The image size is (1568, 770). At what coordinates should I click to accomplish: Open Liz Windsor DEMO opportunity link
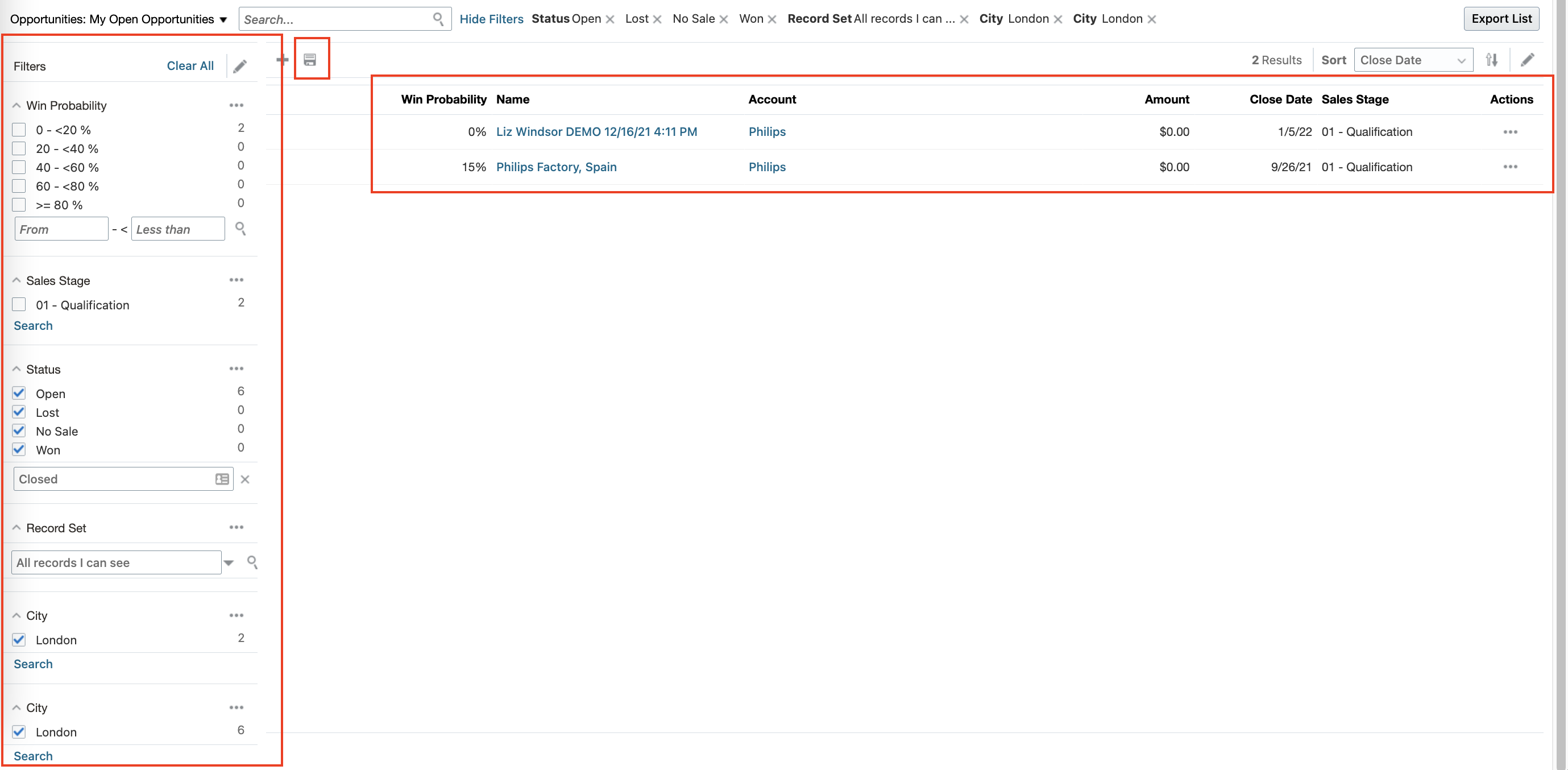pos(596,131)
